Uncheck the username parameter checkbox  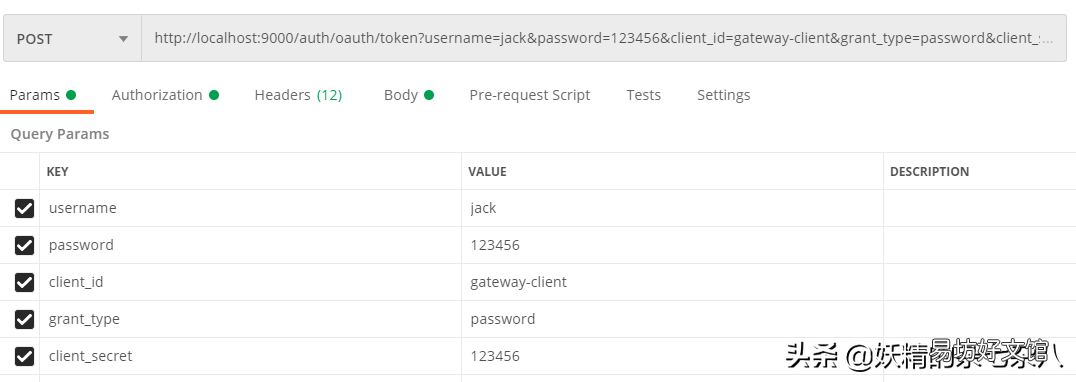[24, 208]
